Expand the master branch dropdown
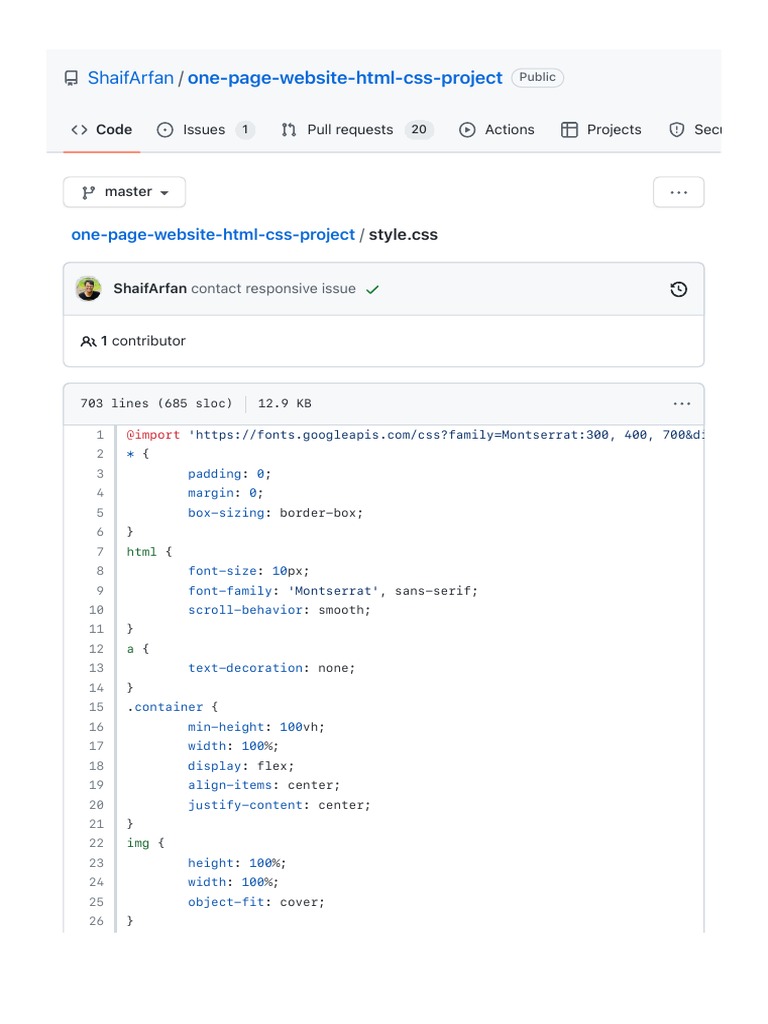Image resolution: width=768 pixels, height=1024 pixels. point(124,192)
